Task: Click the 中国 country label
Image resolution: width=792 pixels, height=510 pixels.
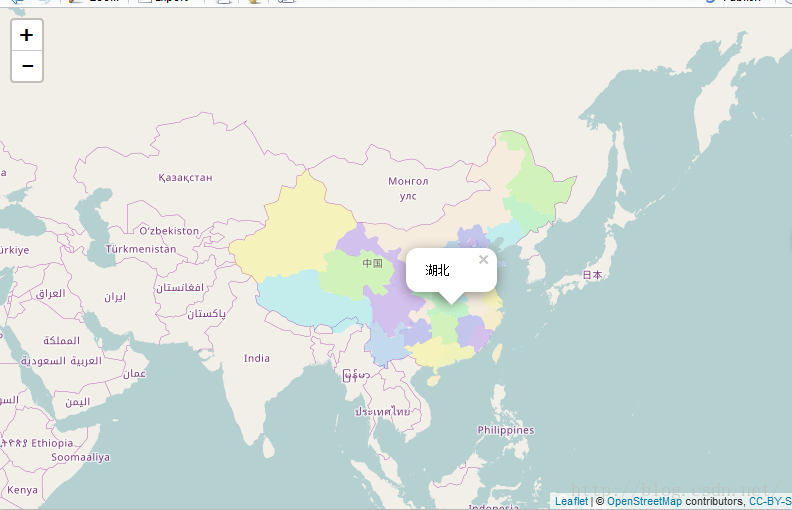Action: click(372, 263)
